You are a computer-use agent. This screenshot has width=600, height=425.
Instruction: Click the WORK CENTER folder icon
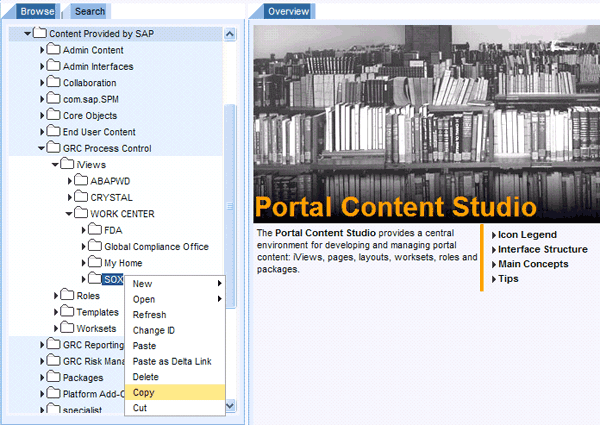(x=81, y=213)
